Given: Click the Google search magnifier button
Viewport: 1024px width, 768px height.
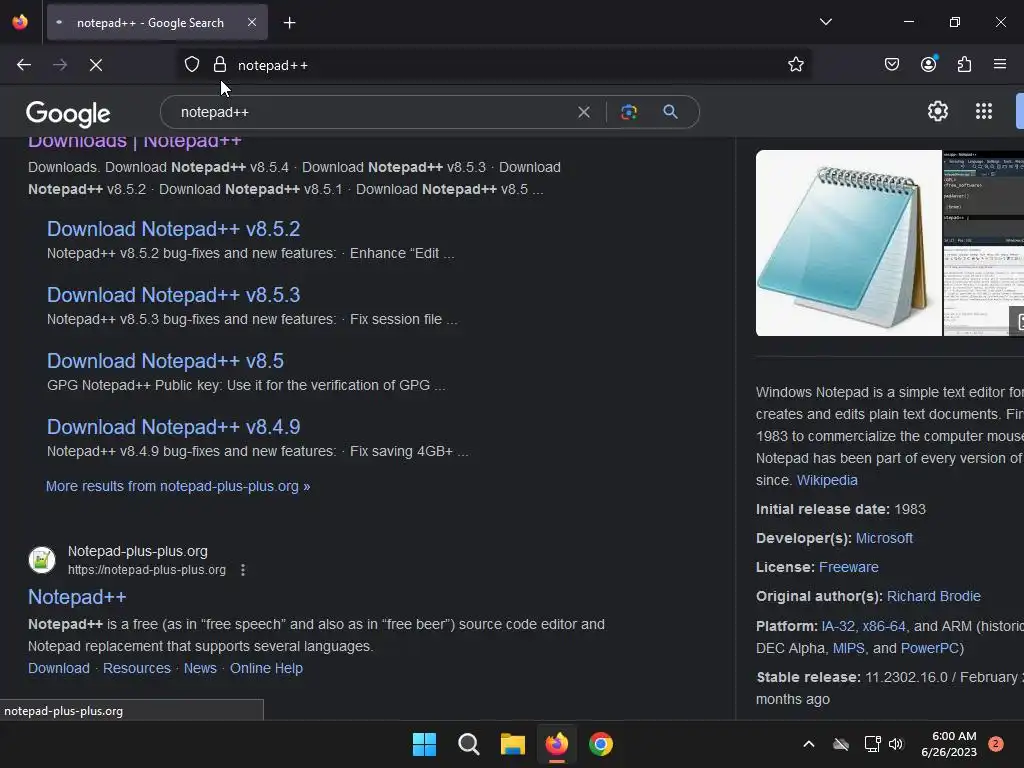Looking at the screenshot, I should 670,112.
